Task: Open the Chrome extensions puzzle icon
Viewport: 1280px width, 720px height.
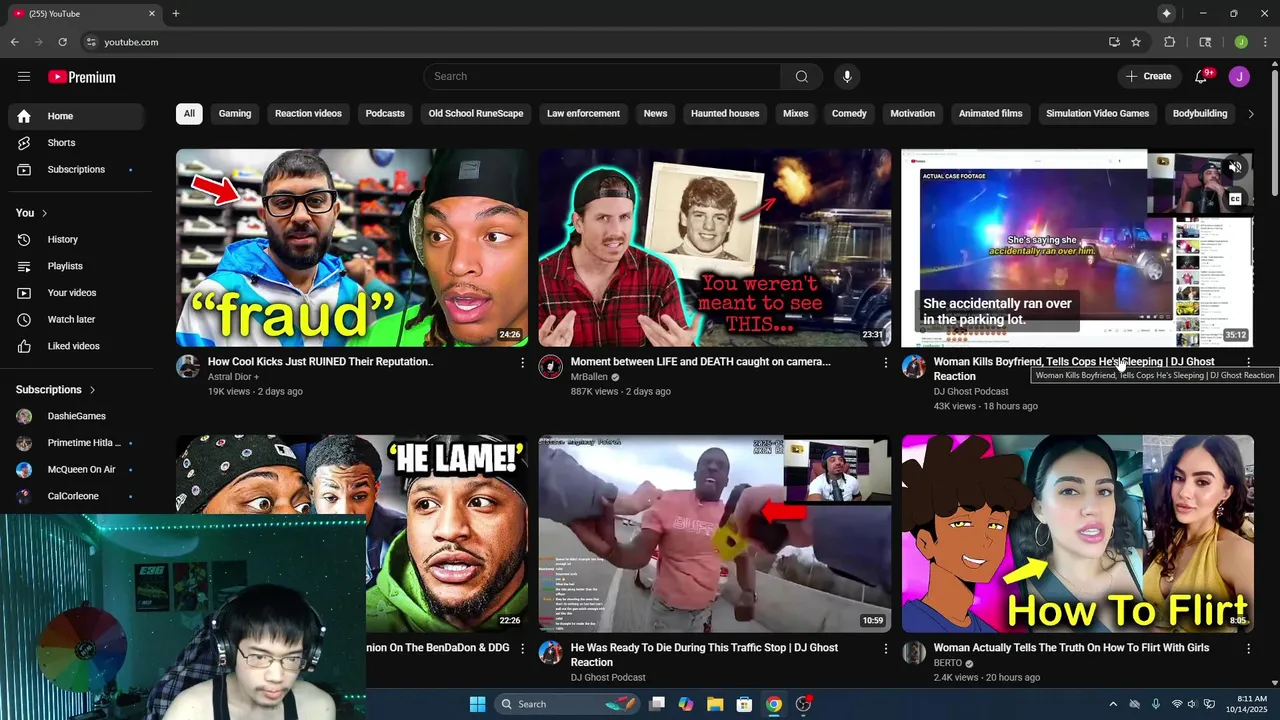Action: (1169, 42)
